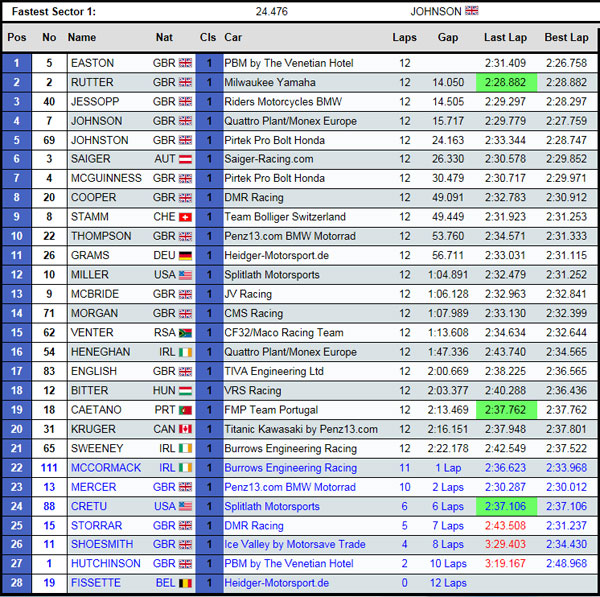Click the Irish flag beside SWEENEY
Viewport: 600px width, 597px height.
click(185, 449)
